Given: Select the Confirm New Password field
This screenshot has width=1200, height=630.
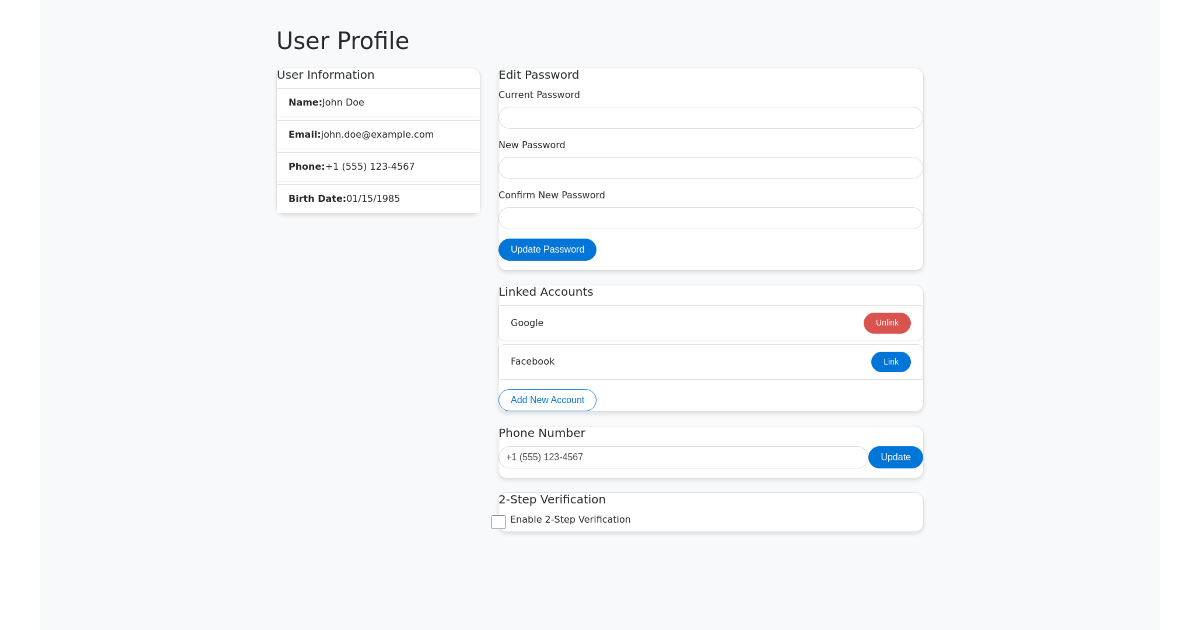Looking at the screenshot, I should coord(710,217).
